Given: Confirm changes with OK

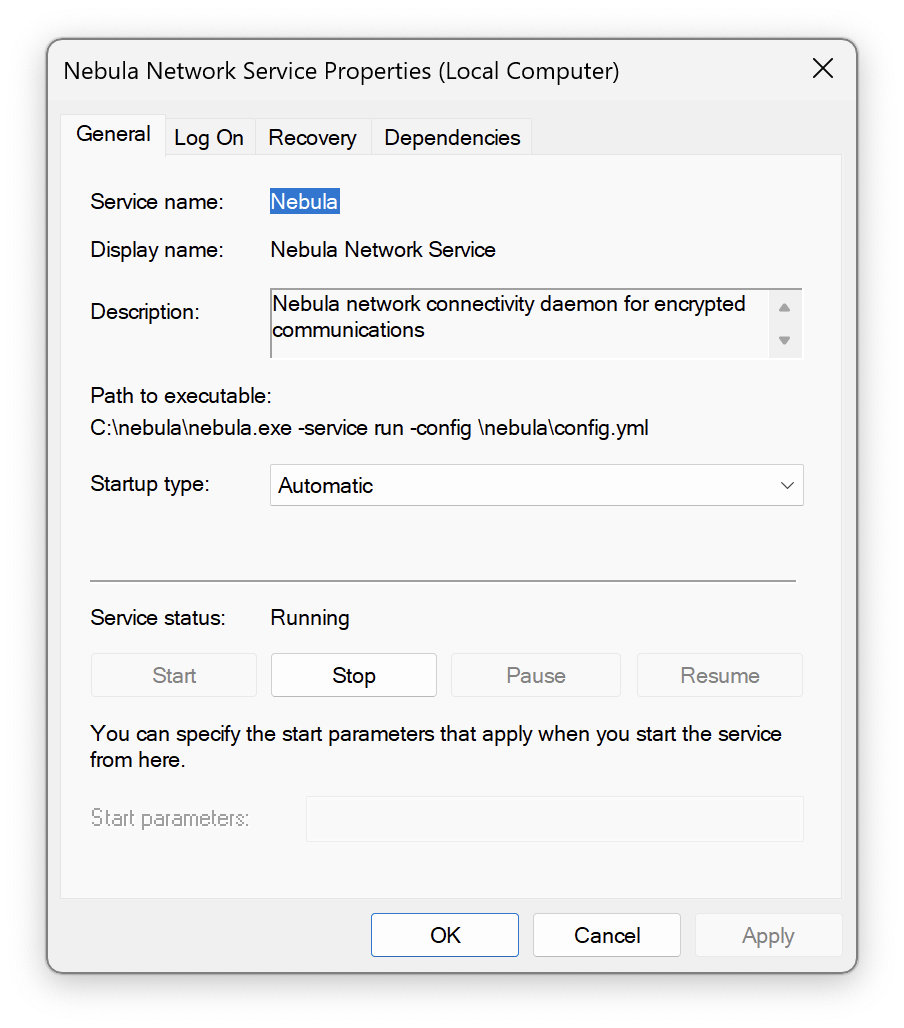Looking at the screenshot, I should (x=444, y=935).
